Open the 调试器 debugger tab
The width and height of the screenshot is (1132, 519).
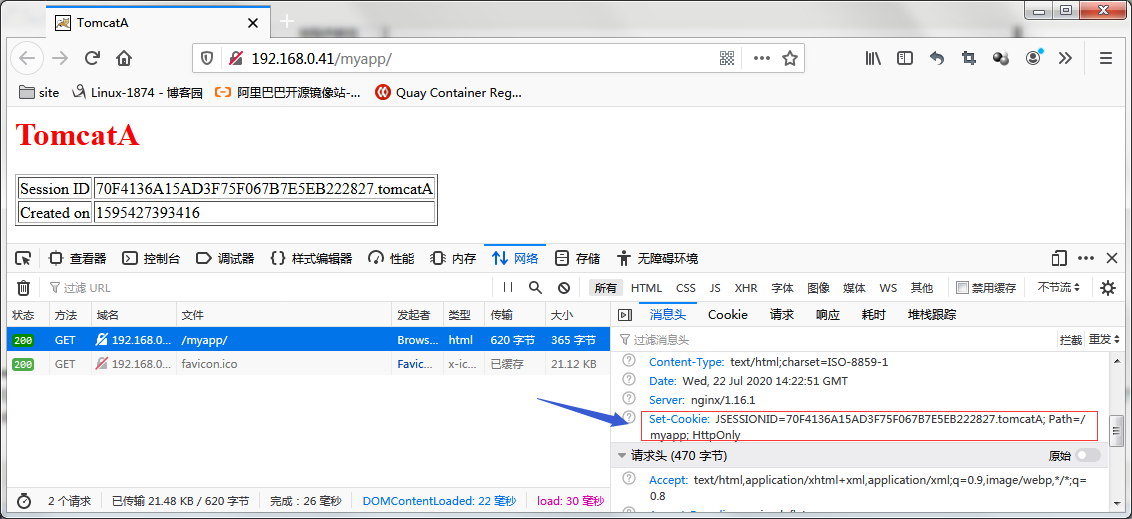click(225, 258)
